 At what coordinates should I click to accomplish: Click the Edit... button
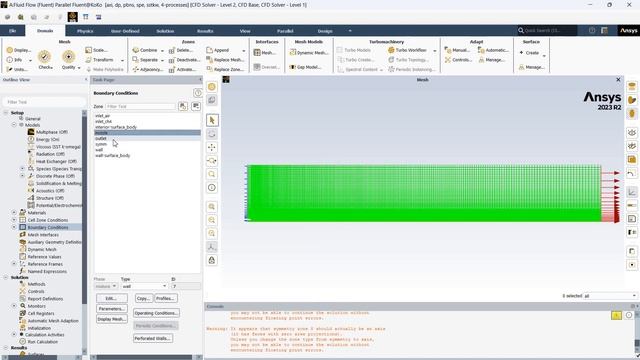pyautogui.click(x=111, y=298)
